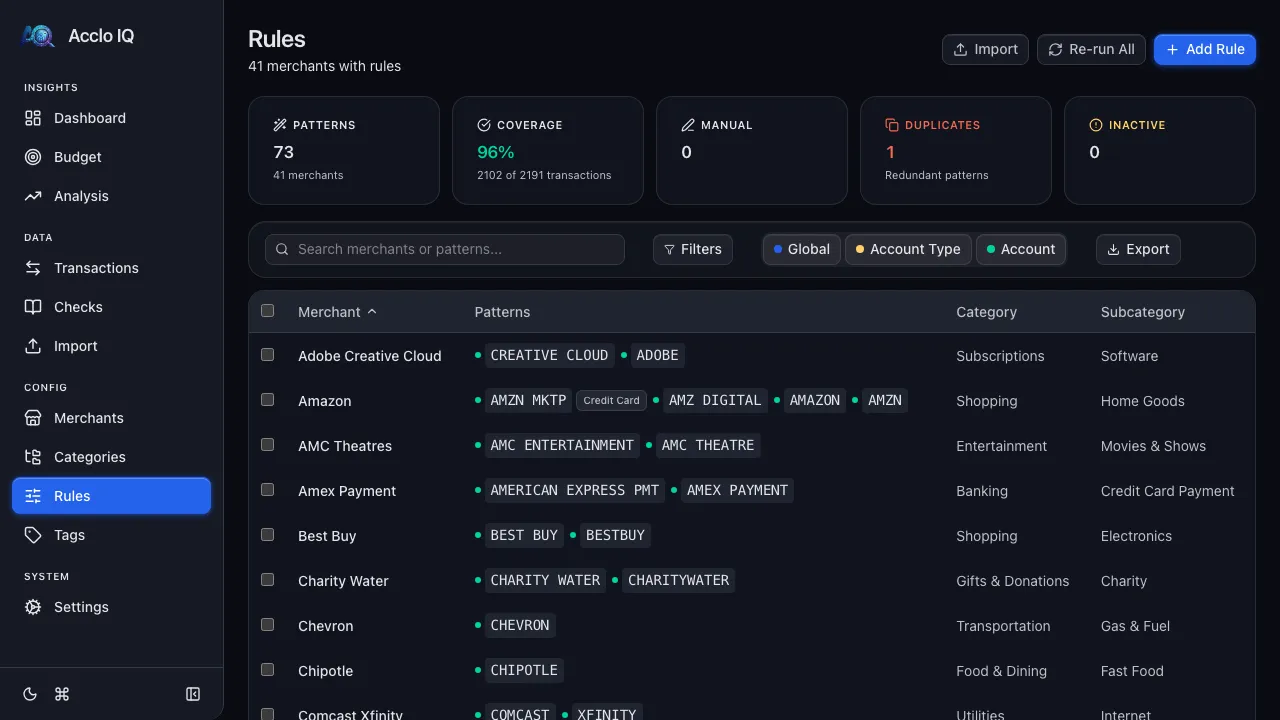Open Checks page

point(111,307)
